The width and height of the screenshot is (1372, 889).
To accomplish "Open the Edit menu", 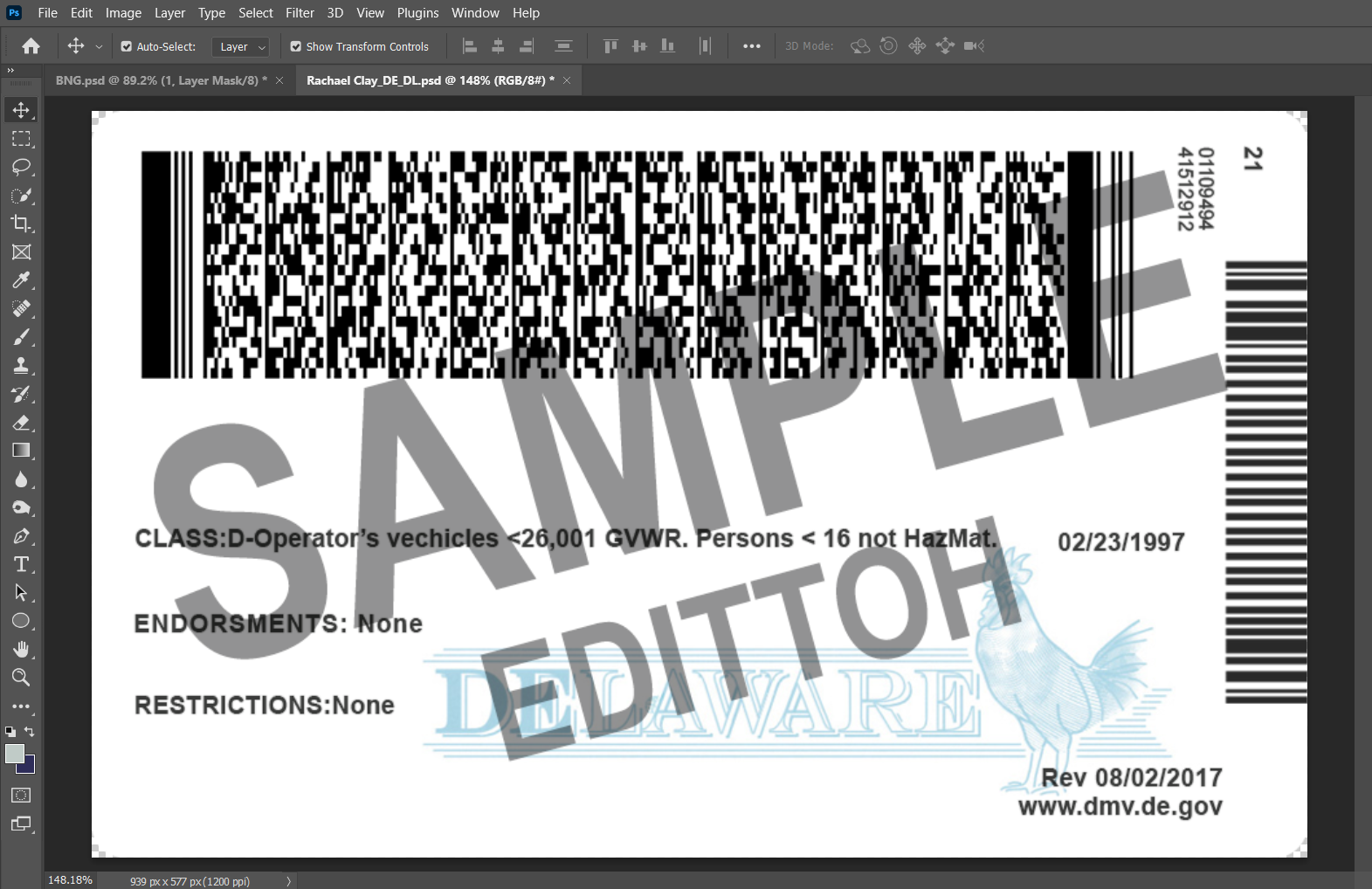I will 81,13.
